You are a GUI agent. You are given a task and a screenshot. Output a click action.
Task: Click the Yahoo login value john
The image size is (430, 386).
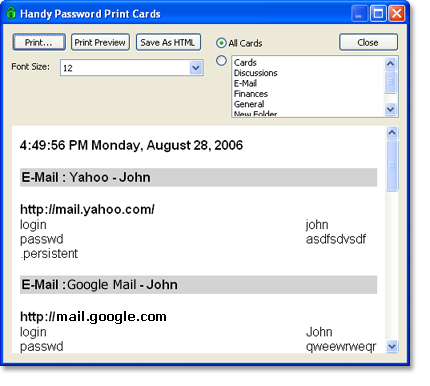click(x=317, y=225)
